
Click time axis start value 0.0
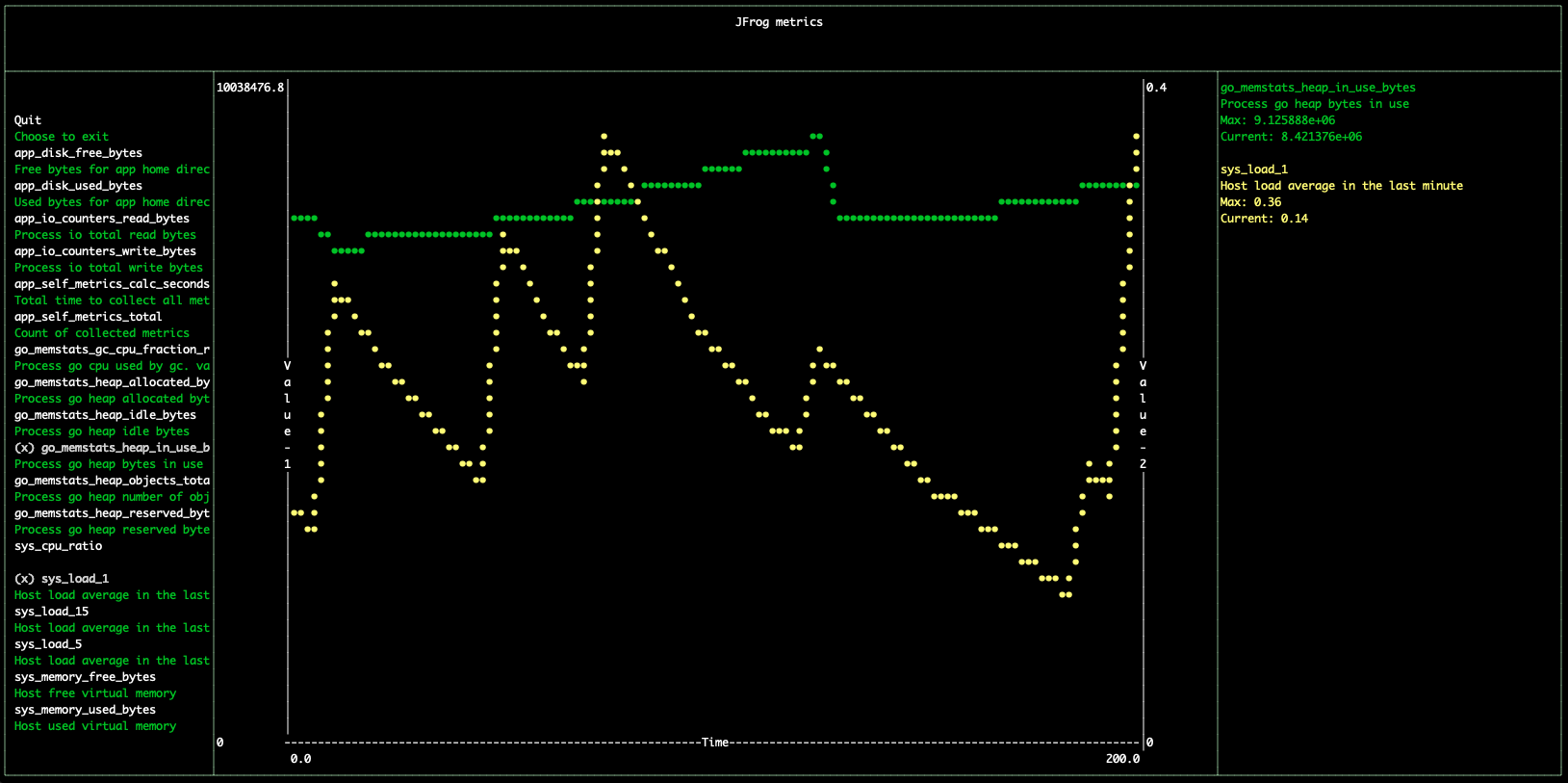click(x=300, y=759)
